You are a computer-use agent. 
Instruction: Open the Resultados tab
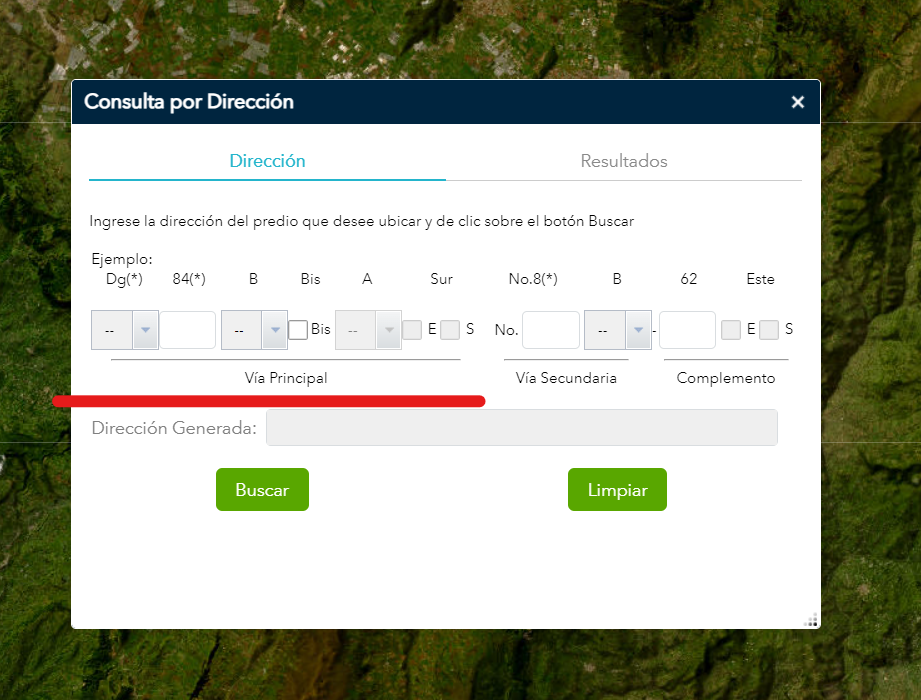click(x=623, y=161)
